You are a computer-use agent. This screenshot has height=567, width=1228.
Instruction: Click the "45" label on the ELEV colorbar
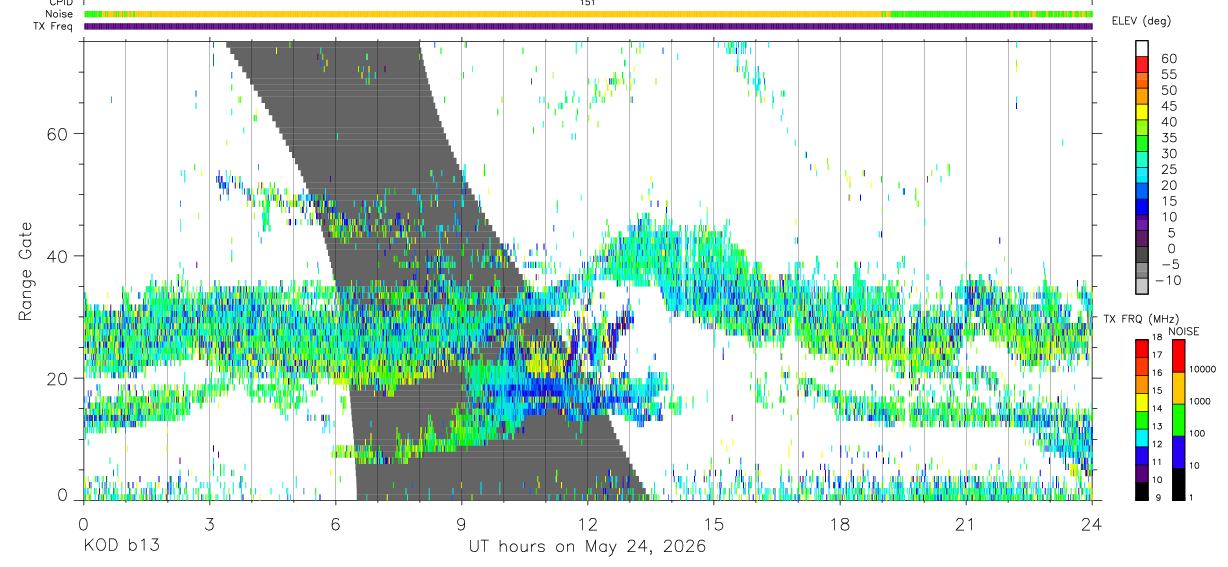(1169, 106)
